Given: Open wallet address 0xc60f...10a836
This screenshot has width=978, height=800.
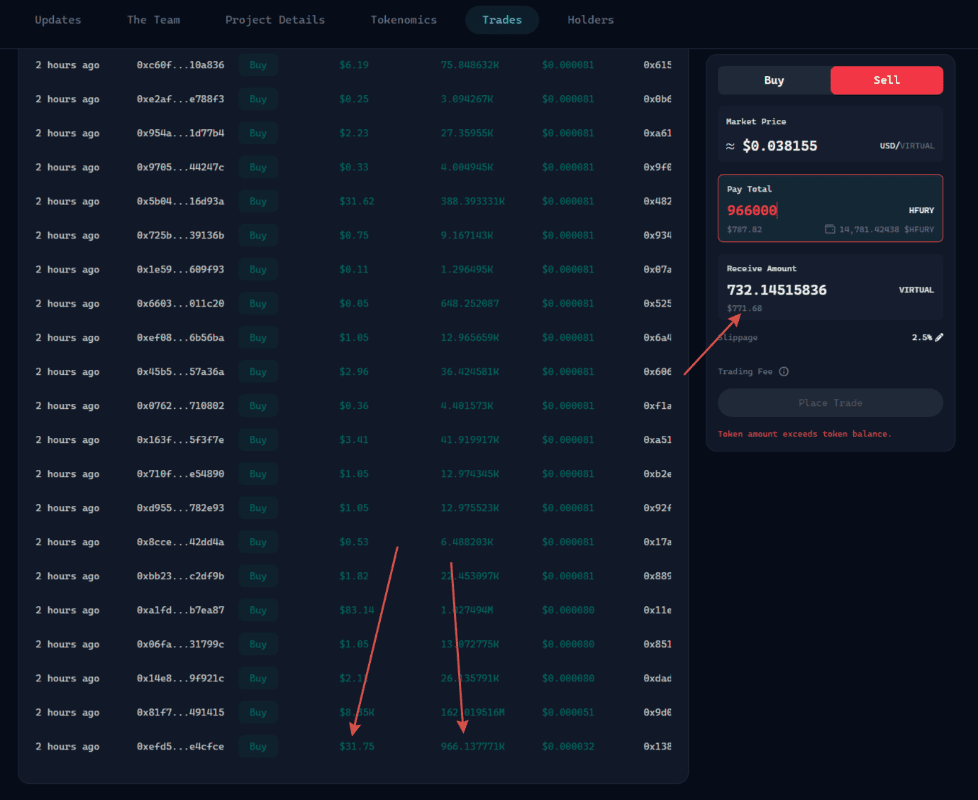Looking at the screenshot, I should (x=180, y=65).
